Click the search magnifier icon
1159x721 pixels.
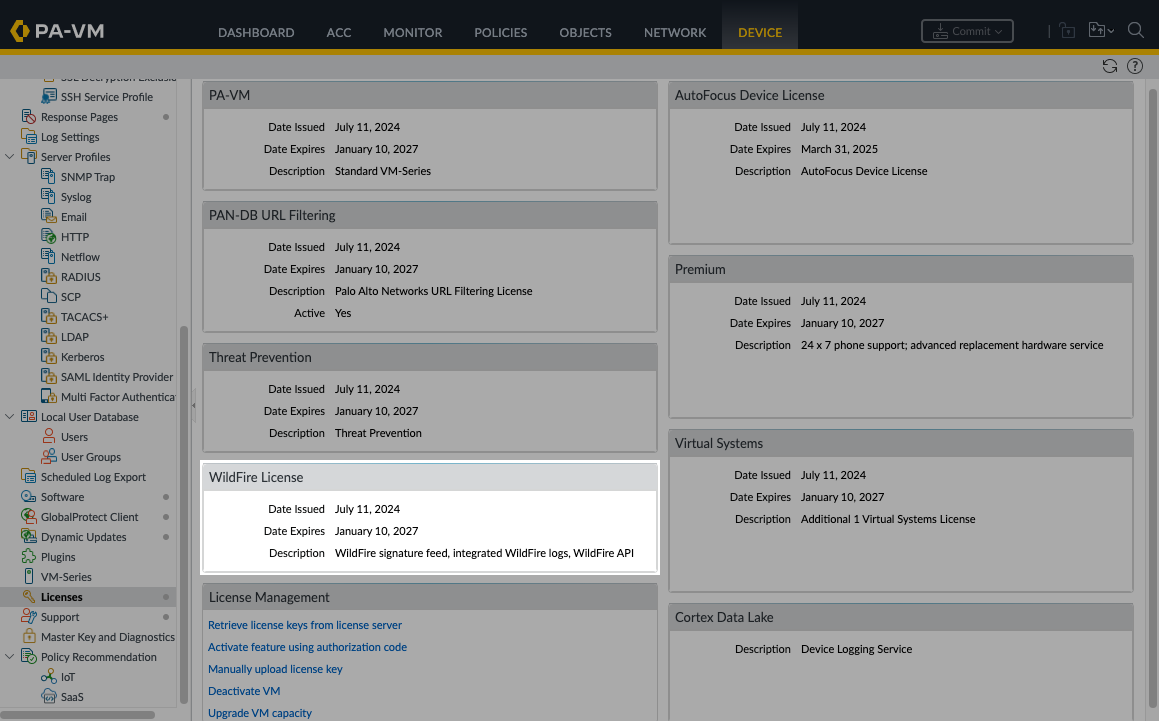tap(1136, 31)
